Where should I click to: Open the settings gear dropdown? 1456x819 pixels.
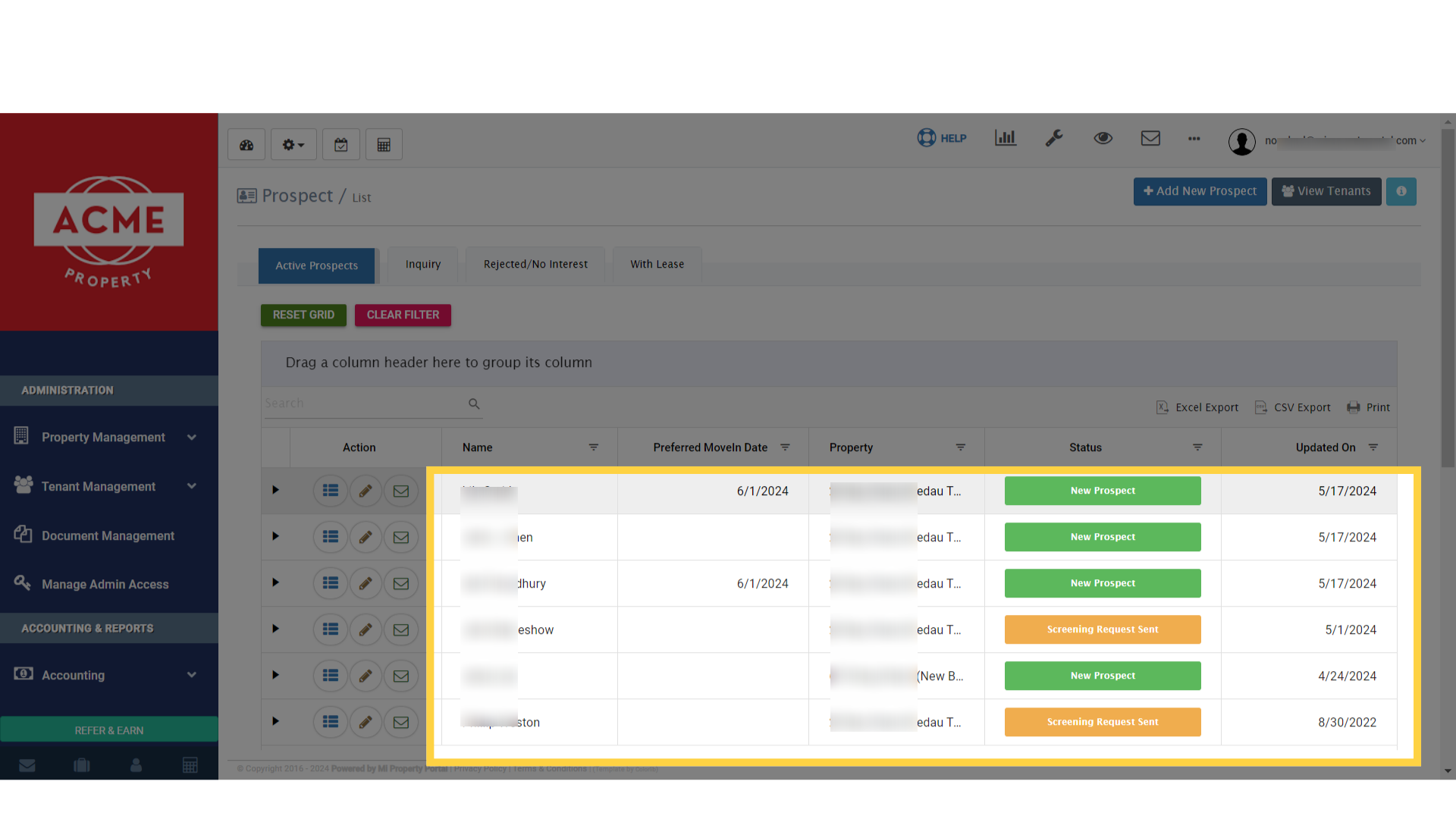tap(293, 145)
